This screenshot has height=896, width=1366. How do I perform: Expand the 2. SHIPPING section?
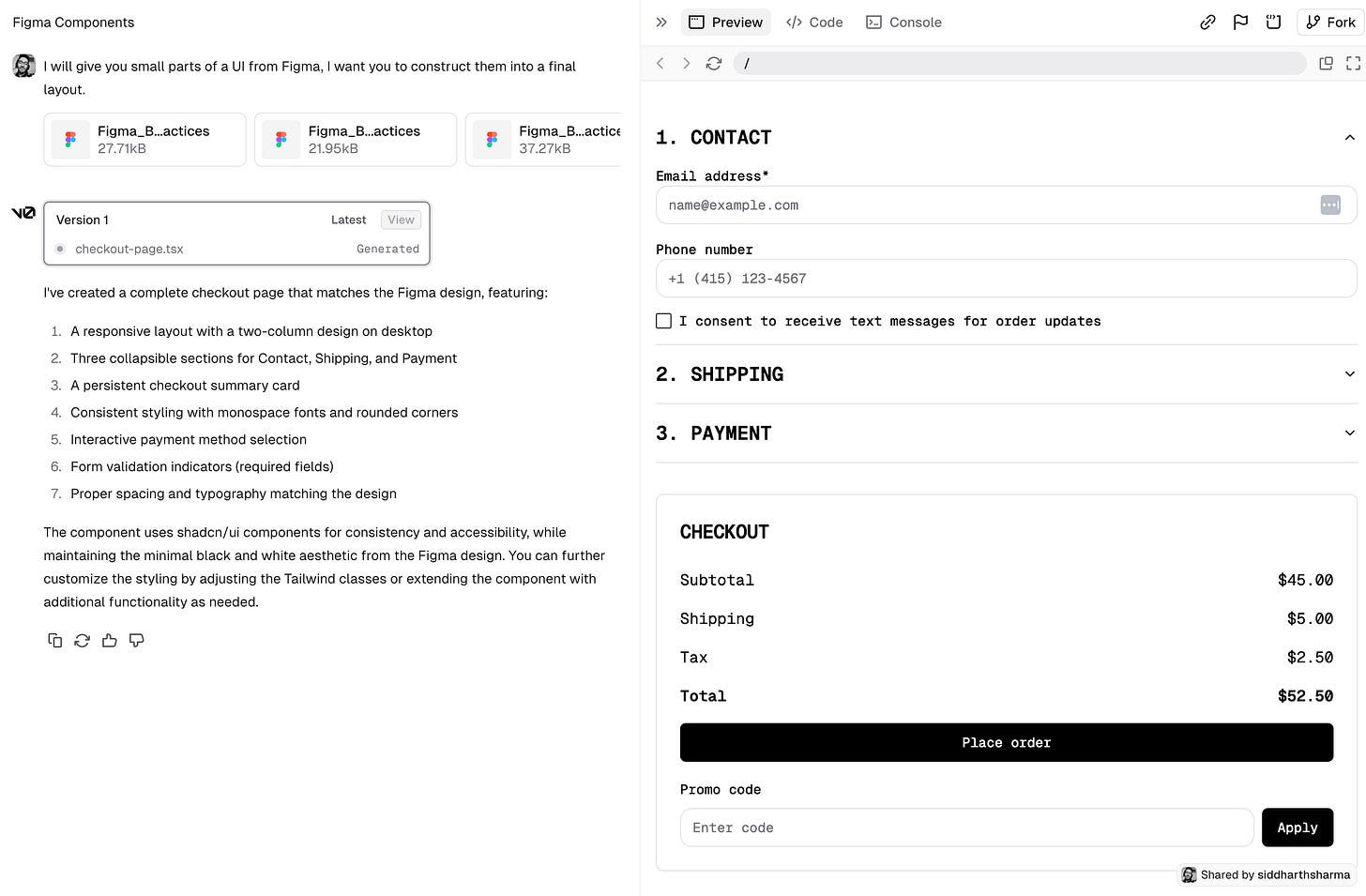tap(1006, 374)
